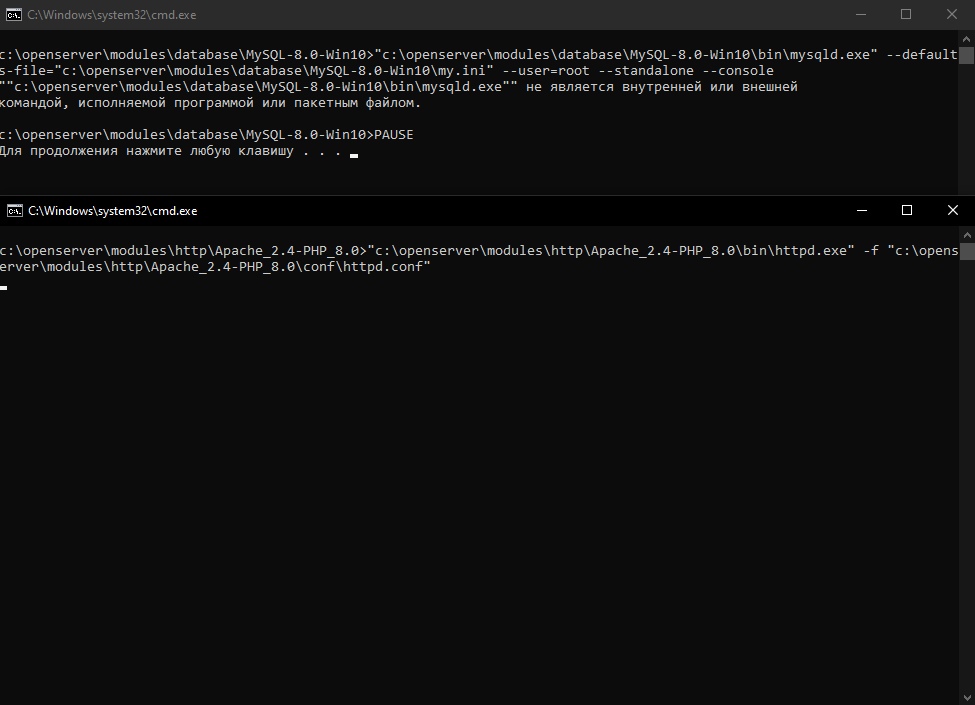
Task: Click the scrollbar thumb in MySQL window
Action: point(967,53)
